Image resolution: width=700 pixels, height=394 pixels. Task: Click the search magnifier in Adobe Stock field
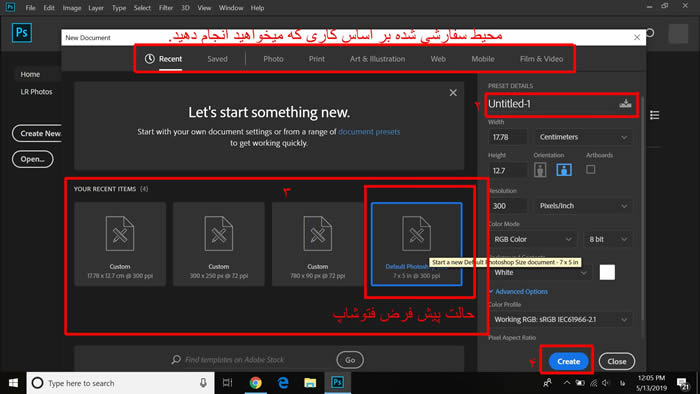point(176,360)
